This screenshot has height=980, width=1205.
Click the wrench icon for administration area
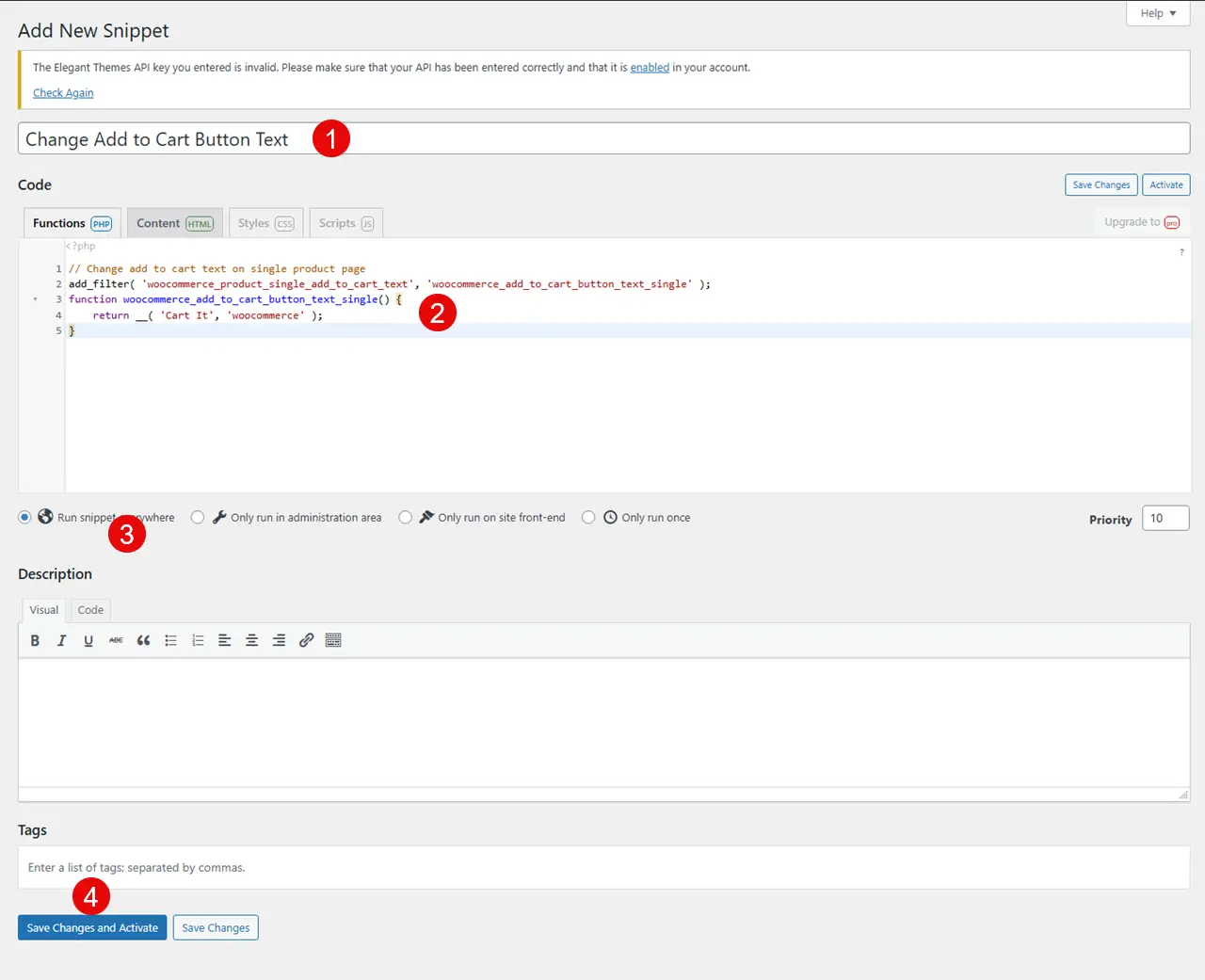tap(219, 517)
